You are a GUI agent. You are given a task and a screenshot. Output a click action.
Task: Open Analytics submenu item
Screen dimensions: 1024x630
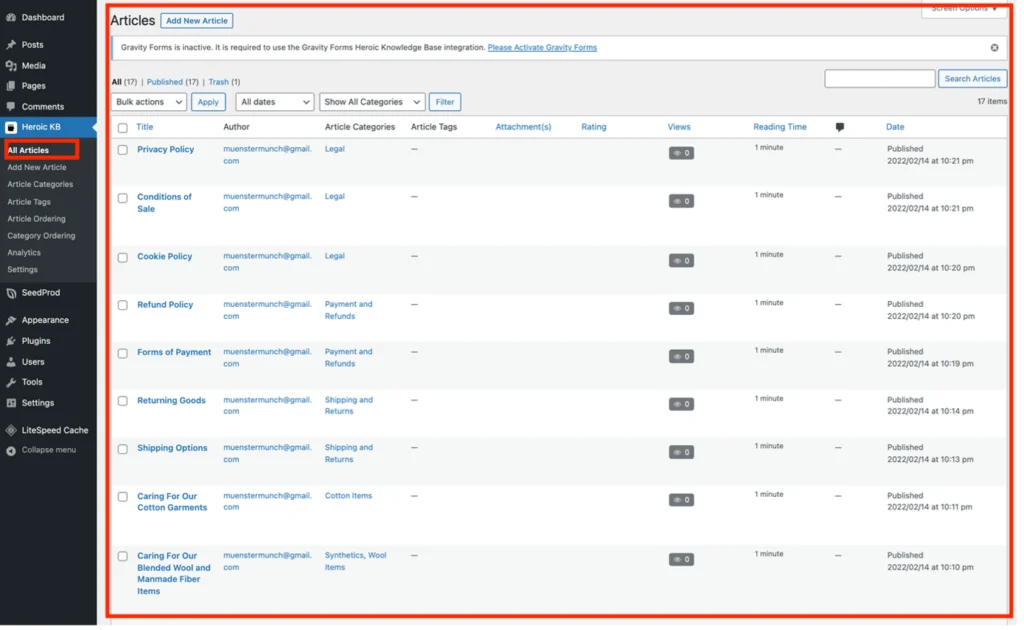click(24, 254)
